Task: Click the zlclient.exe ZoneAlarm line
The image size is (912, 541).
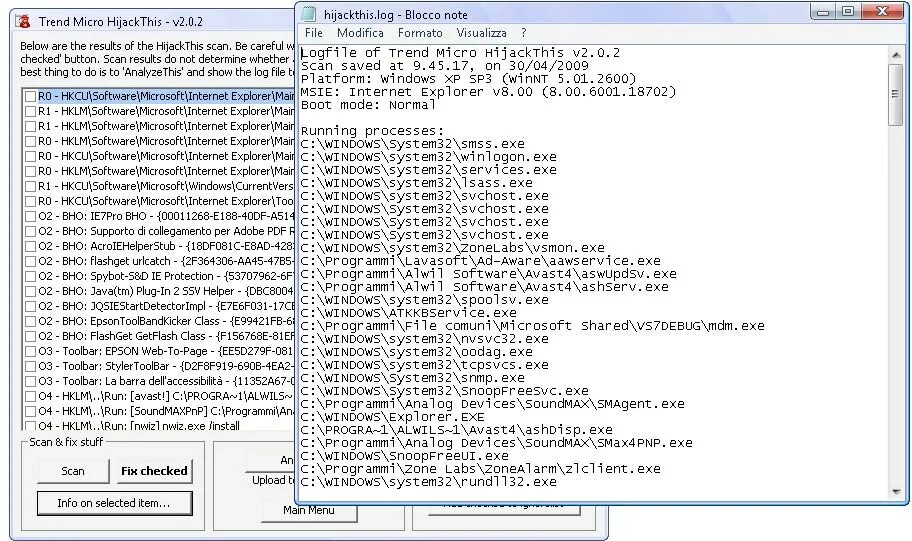Action: (x=480, y=469)
